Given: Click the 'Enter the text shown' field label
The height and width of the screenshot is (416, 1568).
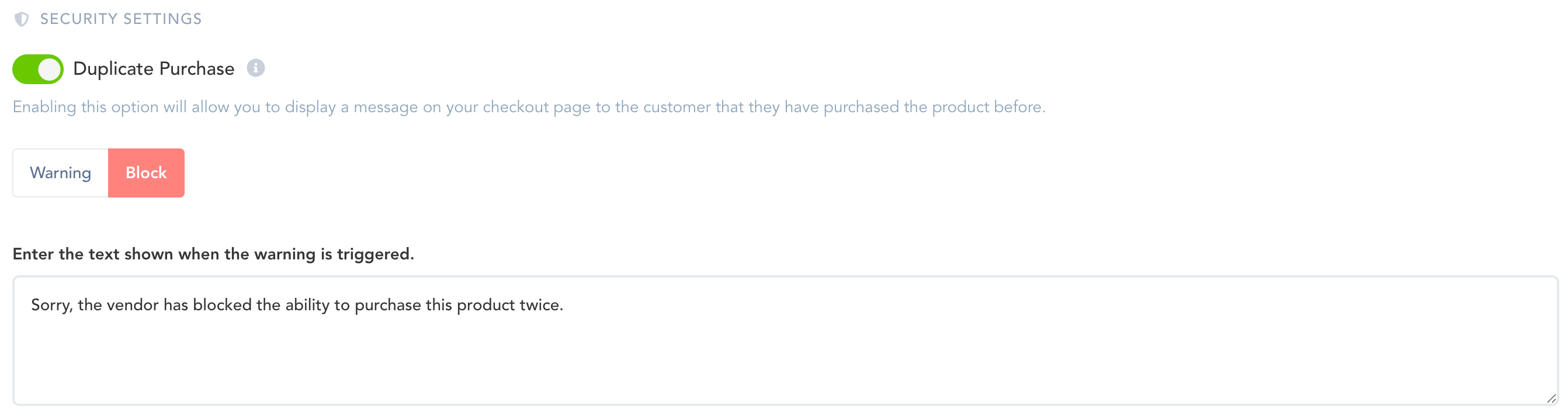Looking at the screenshot, I should [213, 254].
